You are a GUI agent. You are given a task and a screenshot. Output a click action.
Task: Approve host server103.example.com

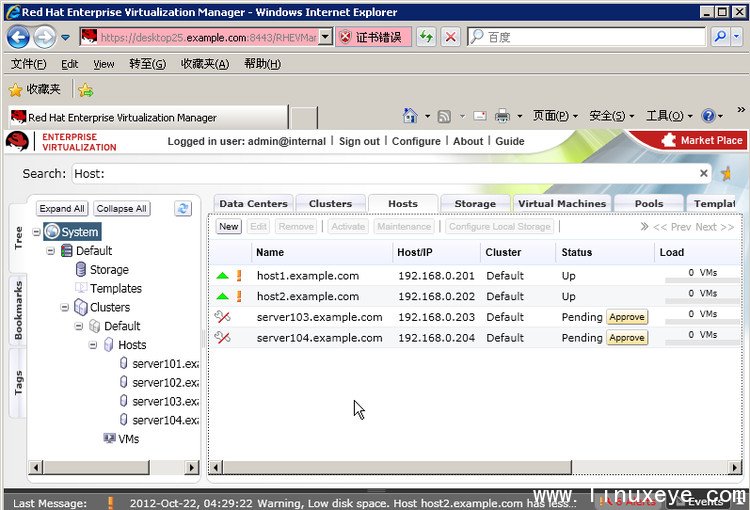point(627,317)
